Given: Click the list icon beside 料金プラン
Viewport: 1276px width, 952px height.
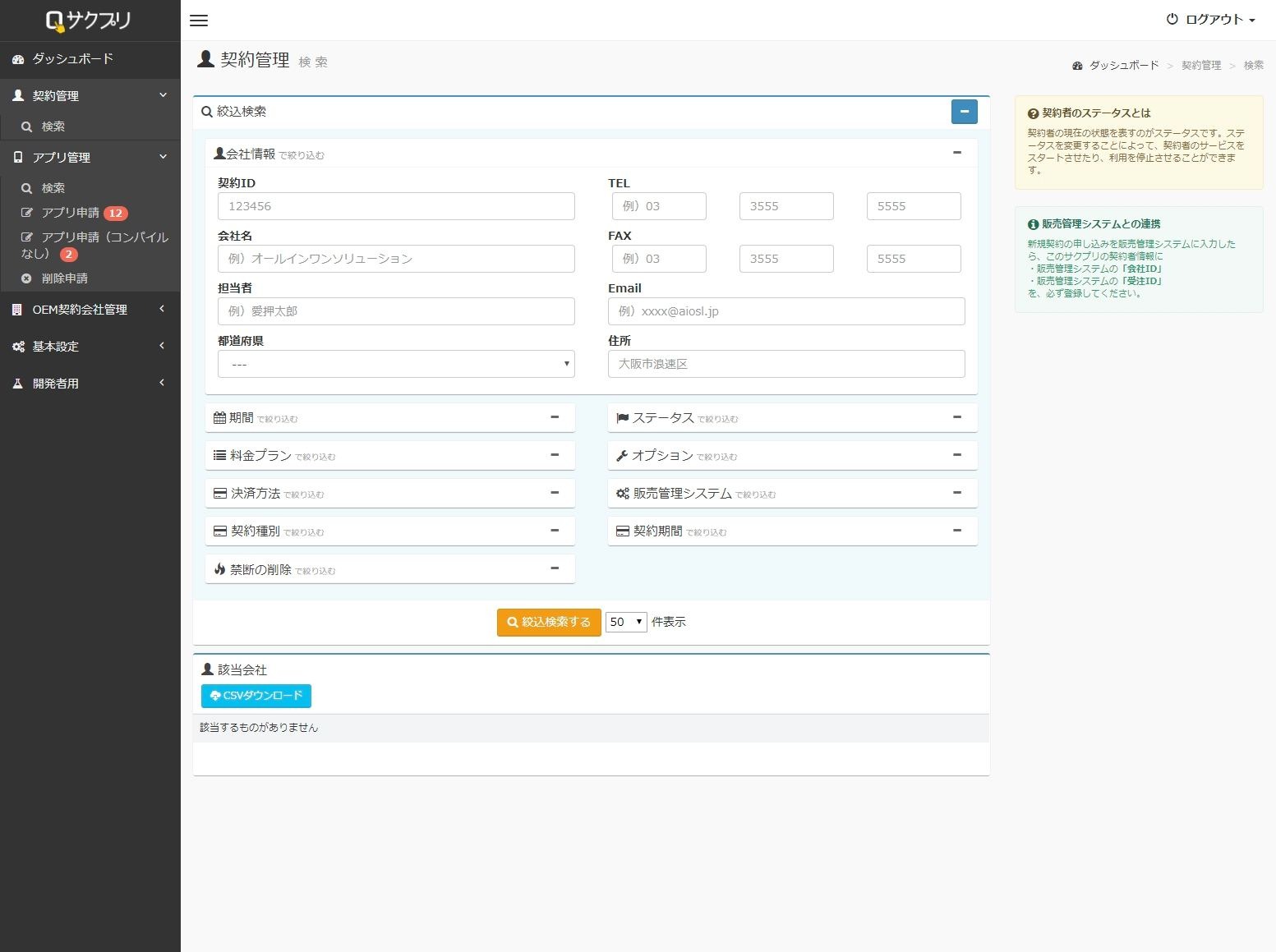Looking at the screenshot, I should [219, 455].
